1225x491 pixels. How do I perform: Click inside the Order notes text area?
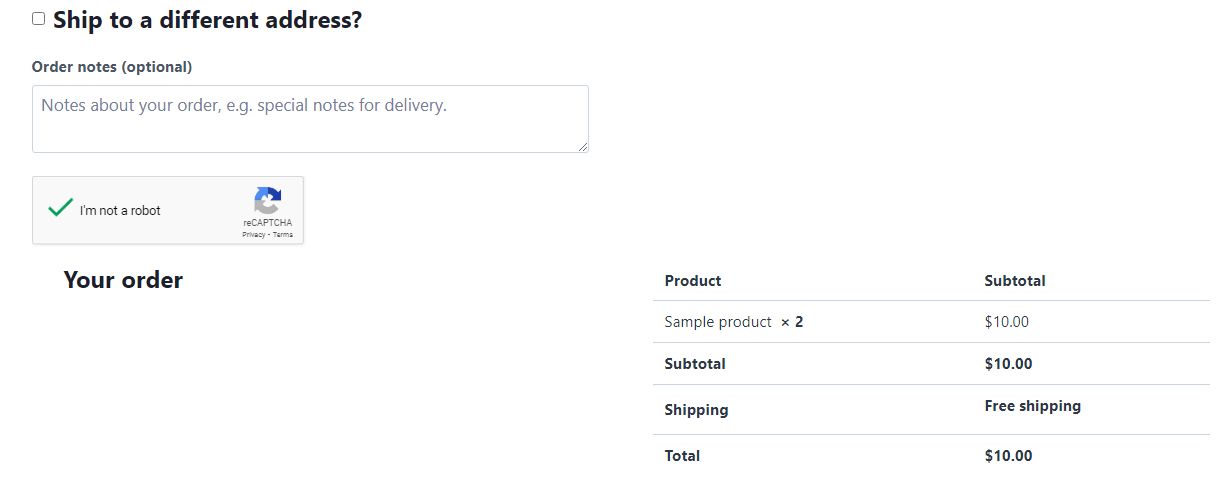click(310, 119)
